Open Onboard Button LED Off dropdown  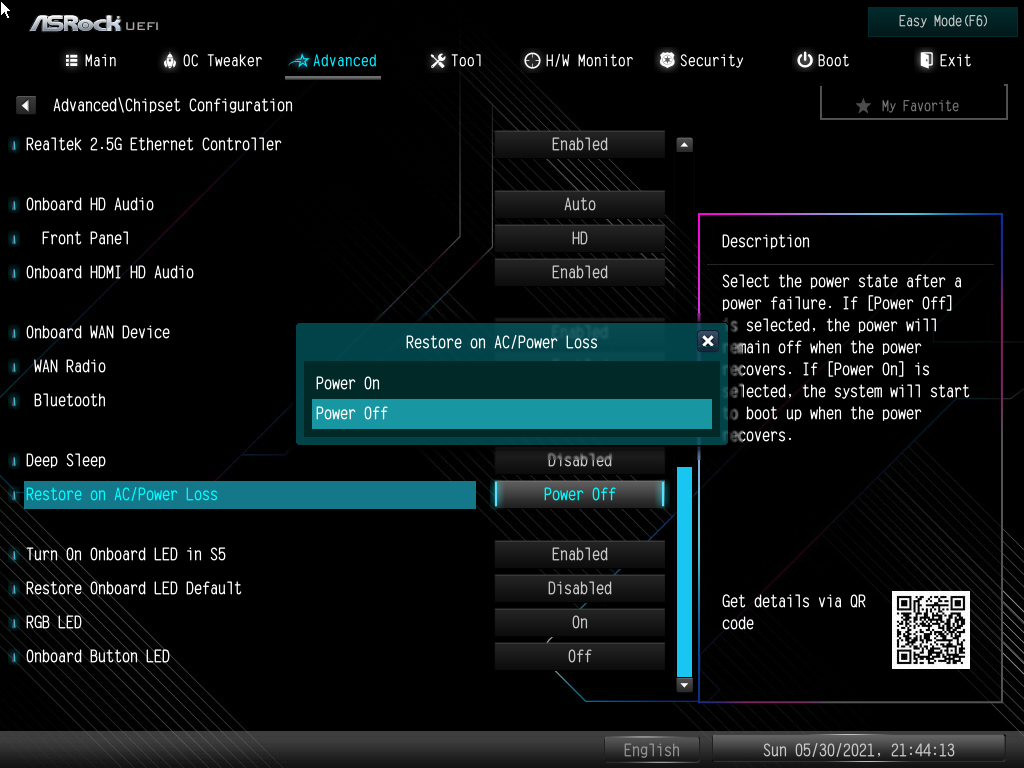coord(579,656)
